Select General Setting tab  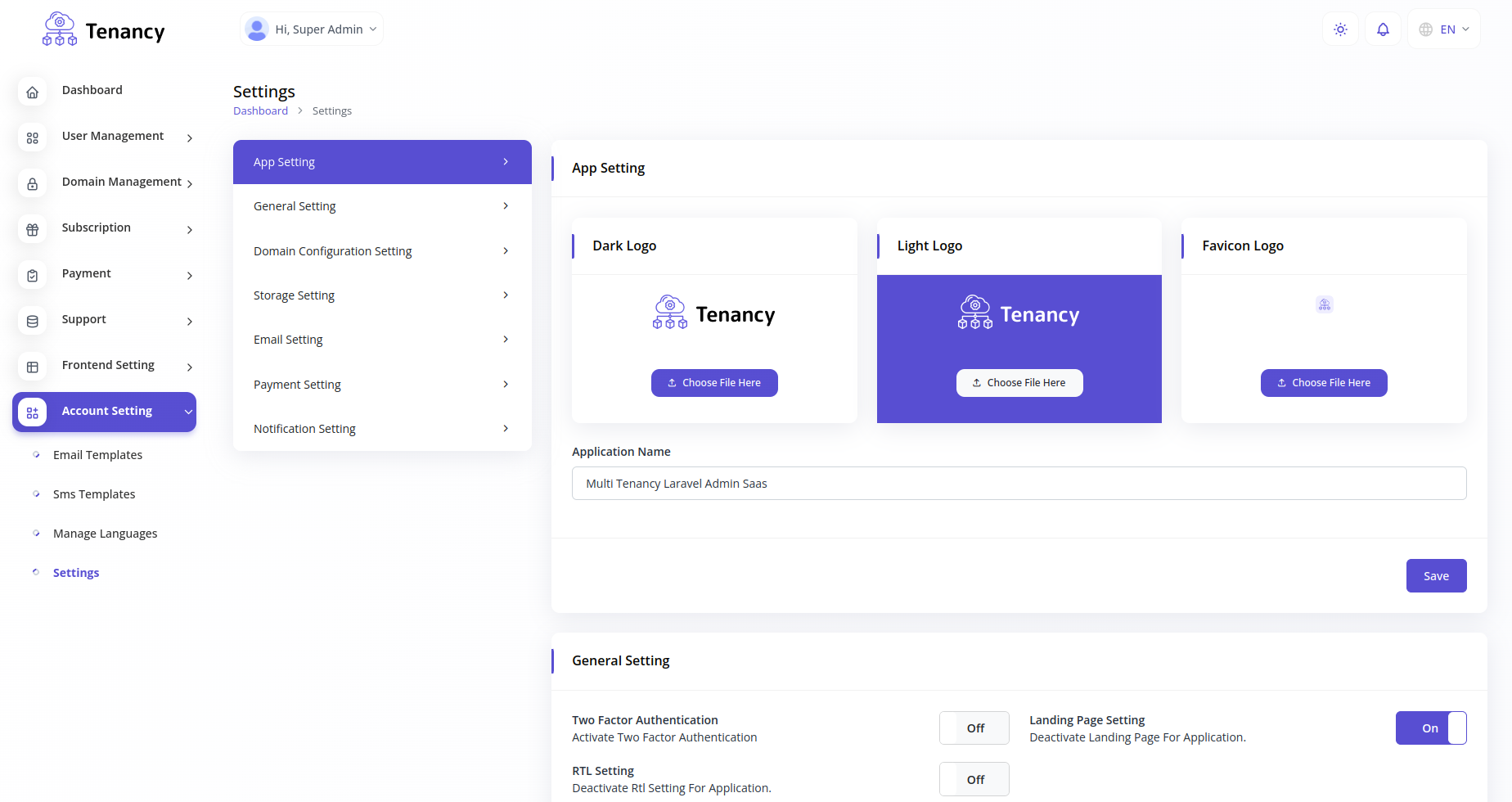click(x=382, y=206)
